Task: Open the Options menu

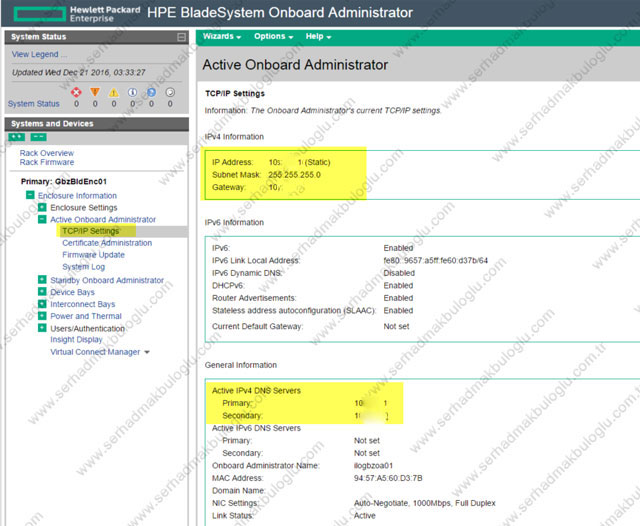Action: (273, 37)
